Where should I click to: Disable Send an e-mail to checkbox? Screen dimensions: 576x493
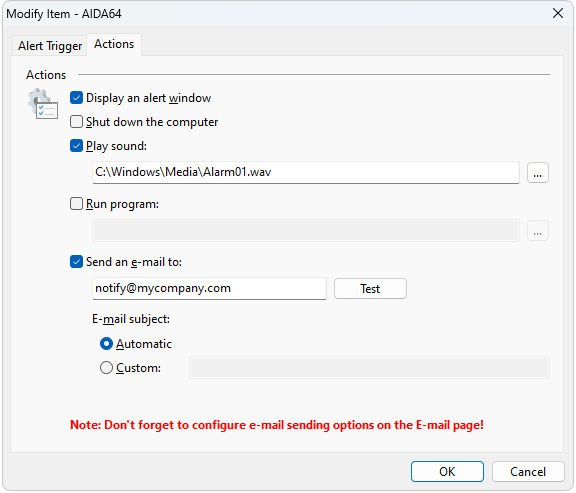click(x=76, y=262)
